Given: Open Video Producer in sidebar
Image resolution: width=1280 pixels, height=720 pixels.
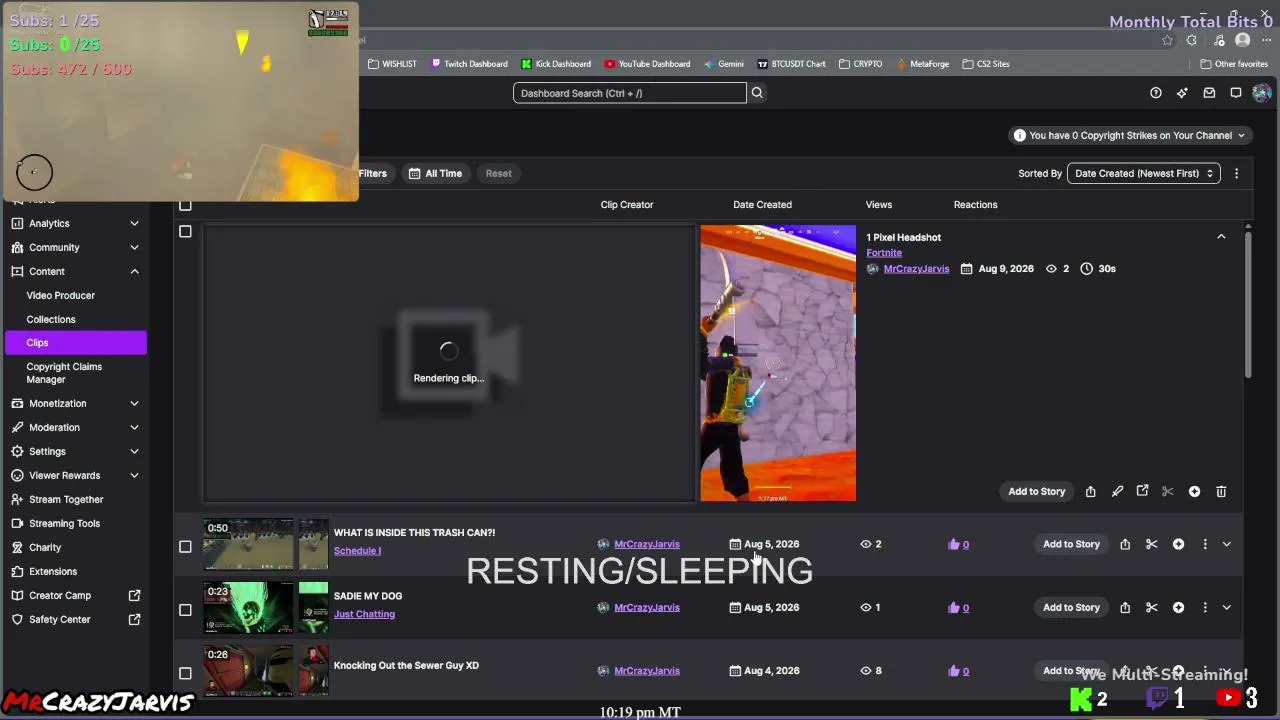Looking at the screenshot, I should [61, 295].
